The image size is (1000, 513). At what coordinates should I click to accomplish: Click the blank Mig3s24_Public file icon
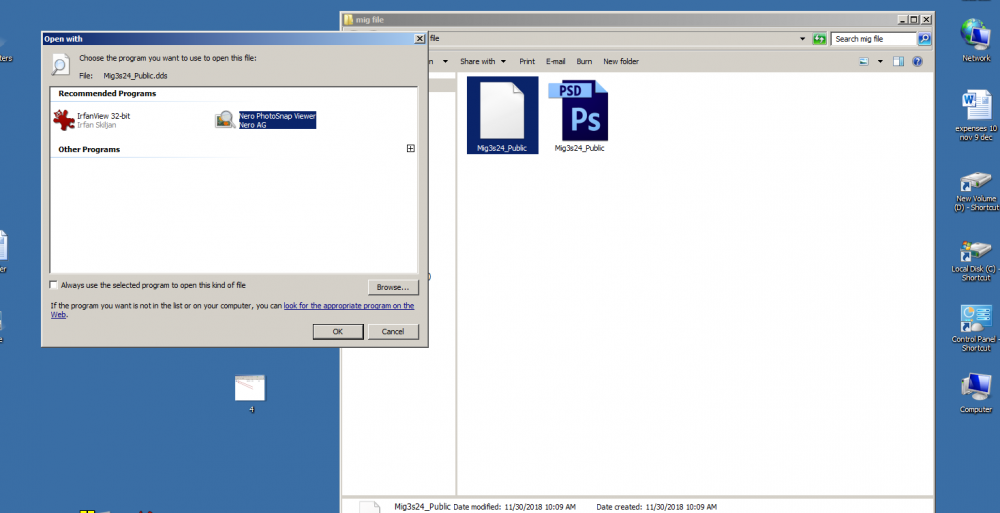(x=502, y=111)
